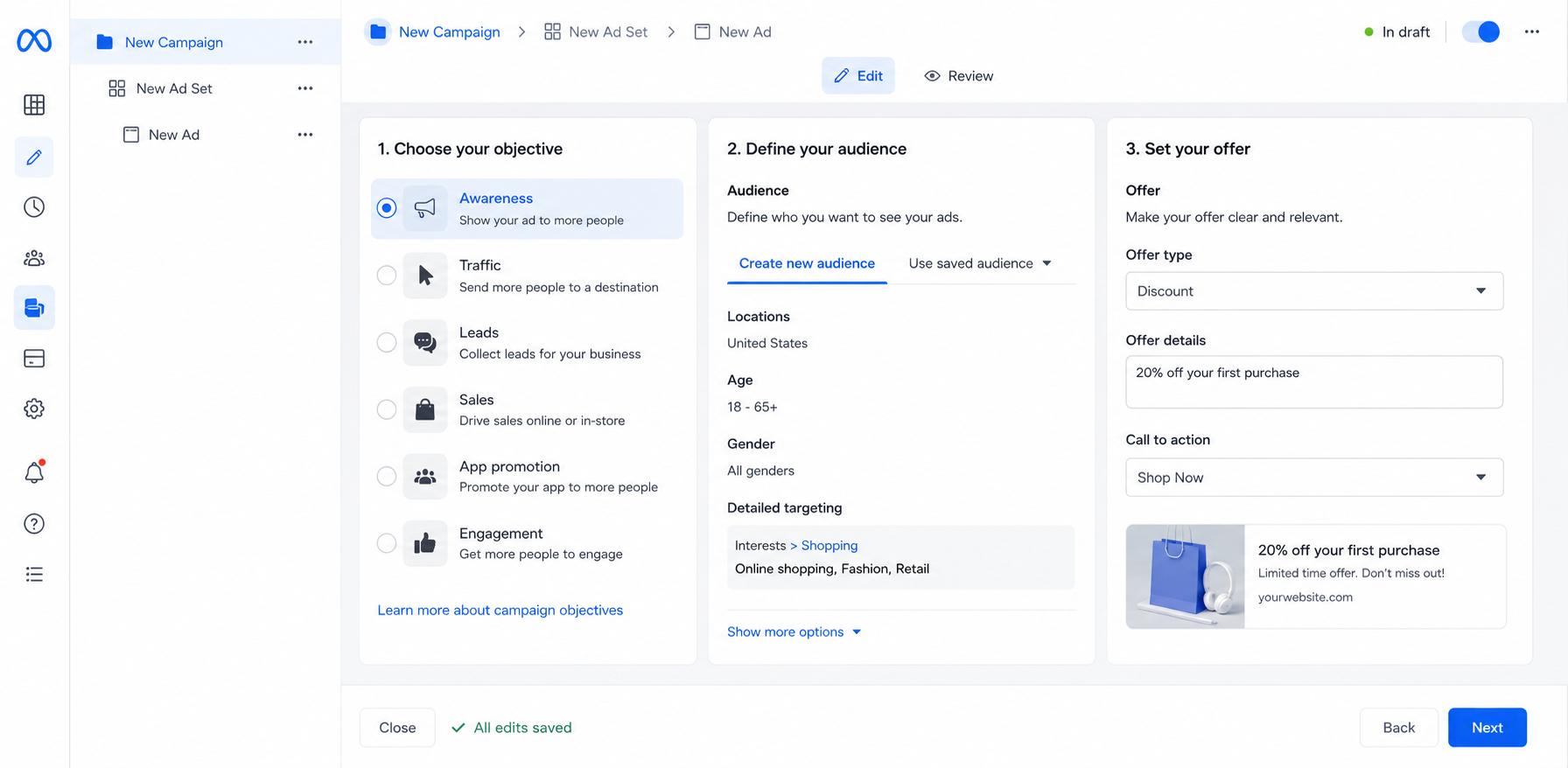Screen dimensions: 1568x768
Task: Select the Traffic objective radio button
Action: click(387, 276)
